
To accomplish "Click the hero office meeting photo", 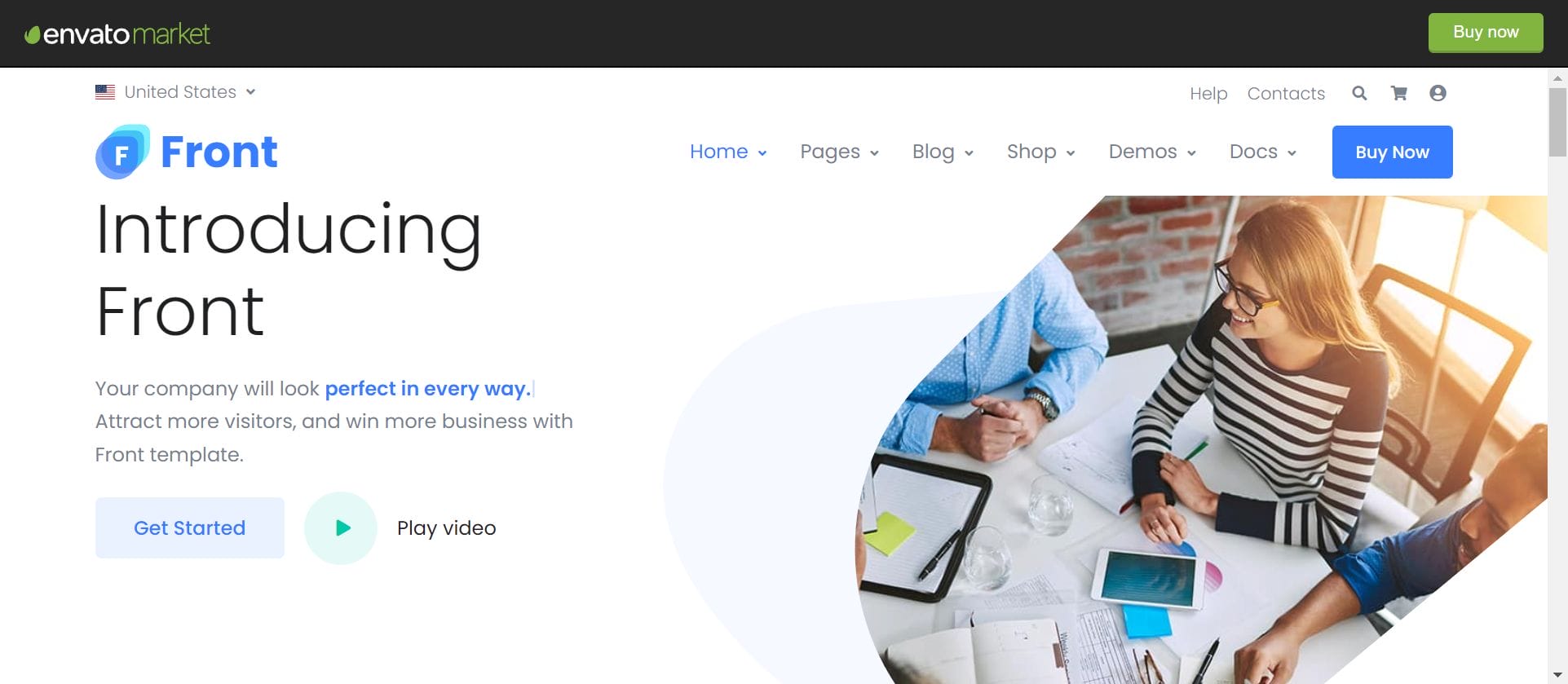I will click(1200, 440).
